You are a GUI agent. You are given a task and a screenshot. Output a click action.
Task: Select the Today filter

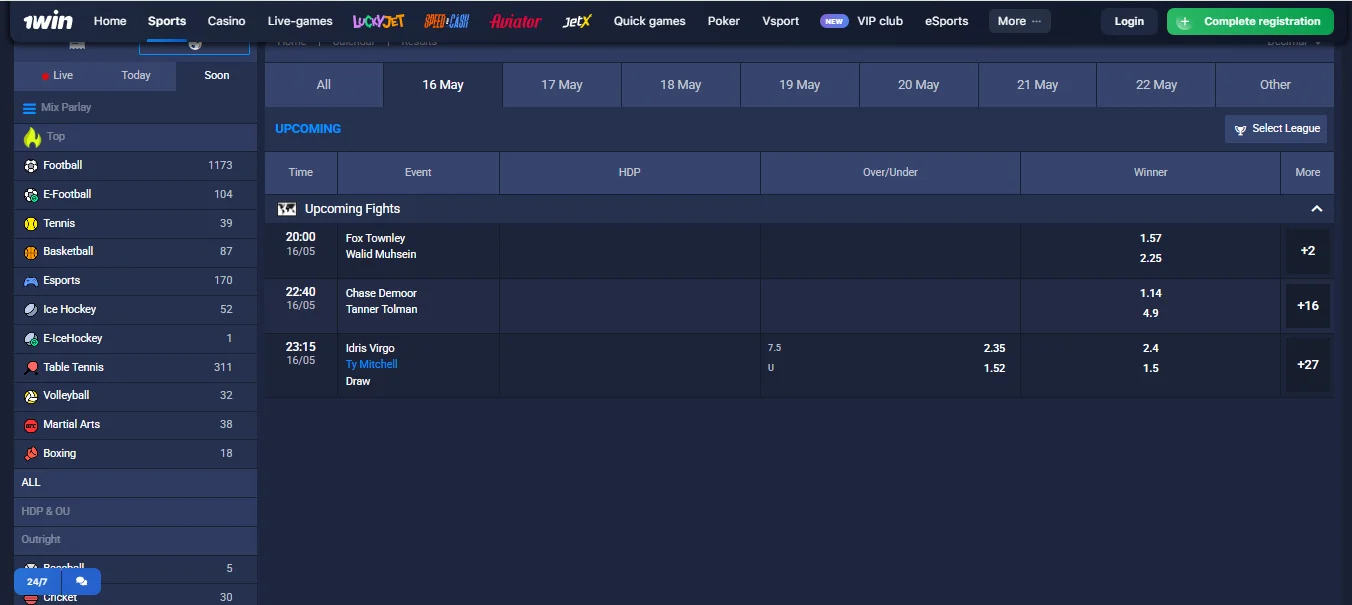pyautogui.click(x=136, y=76)
